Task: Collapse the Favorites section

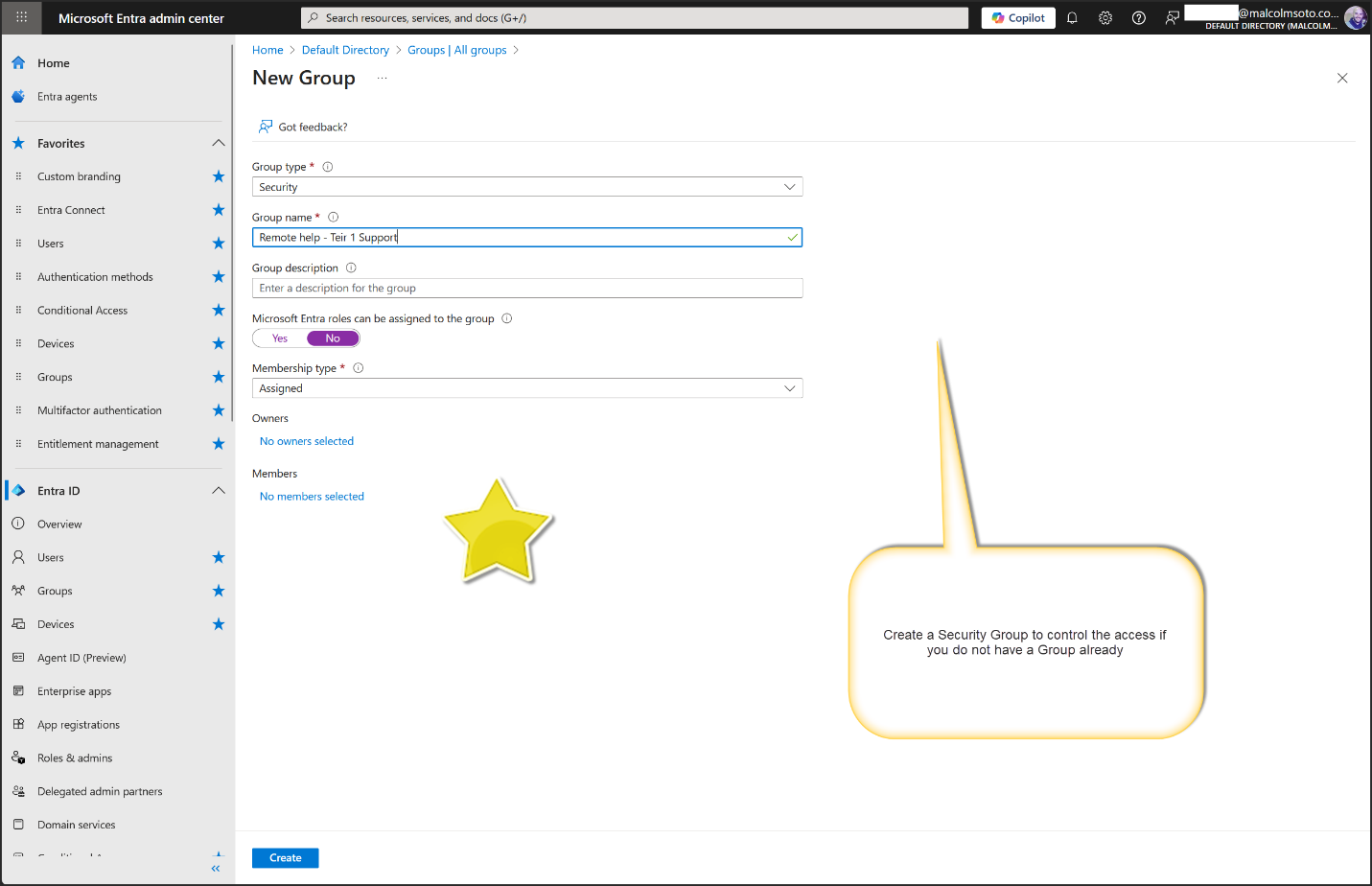Action: tap(219, 143)
